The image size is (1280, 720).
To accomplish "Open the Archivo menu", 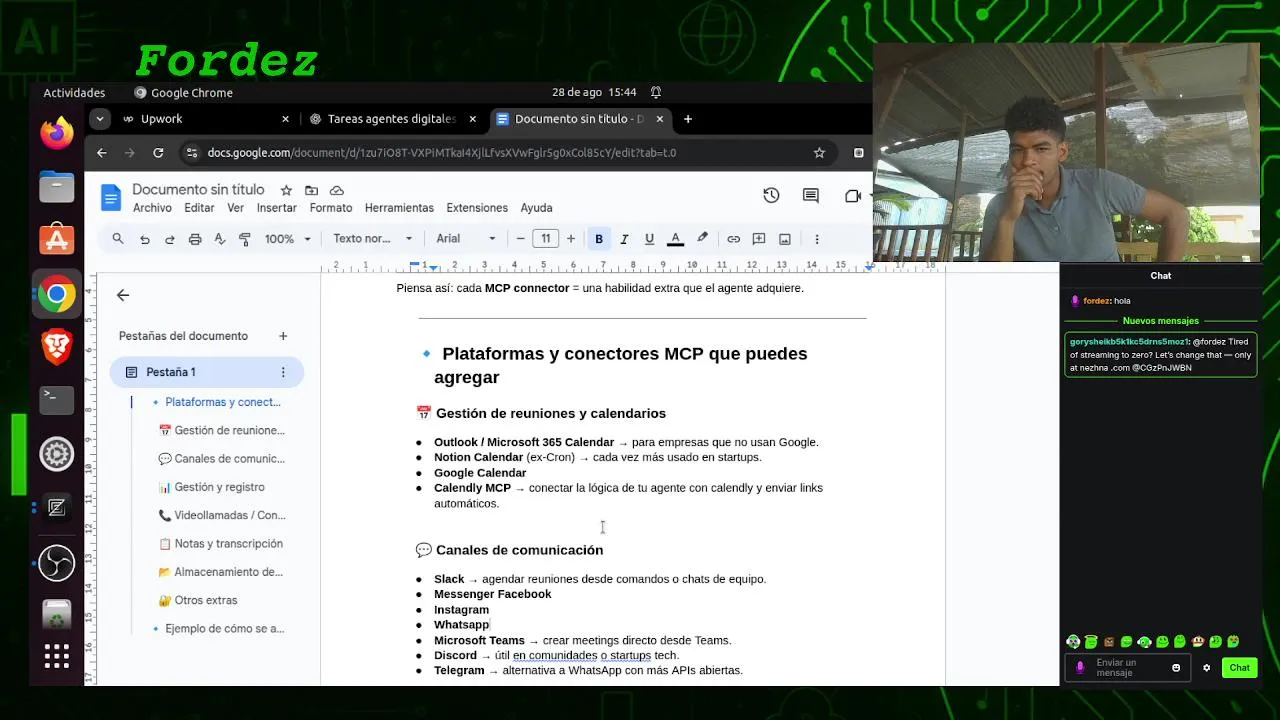I will click(152, 208).
